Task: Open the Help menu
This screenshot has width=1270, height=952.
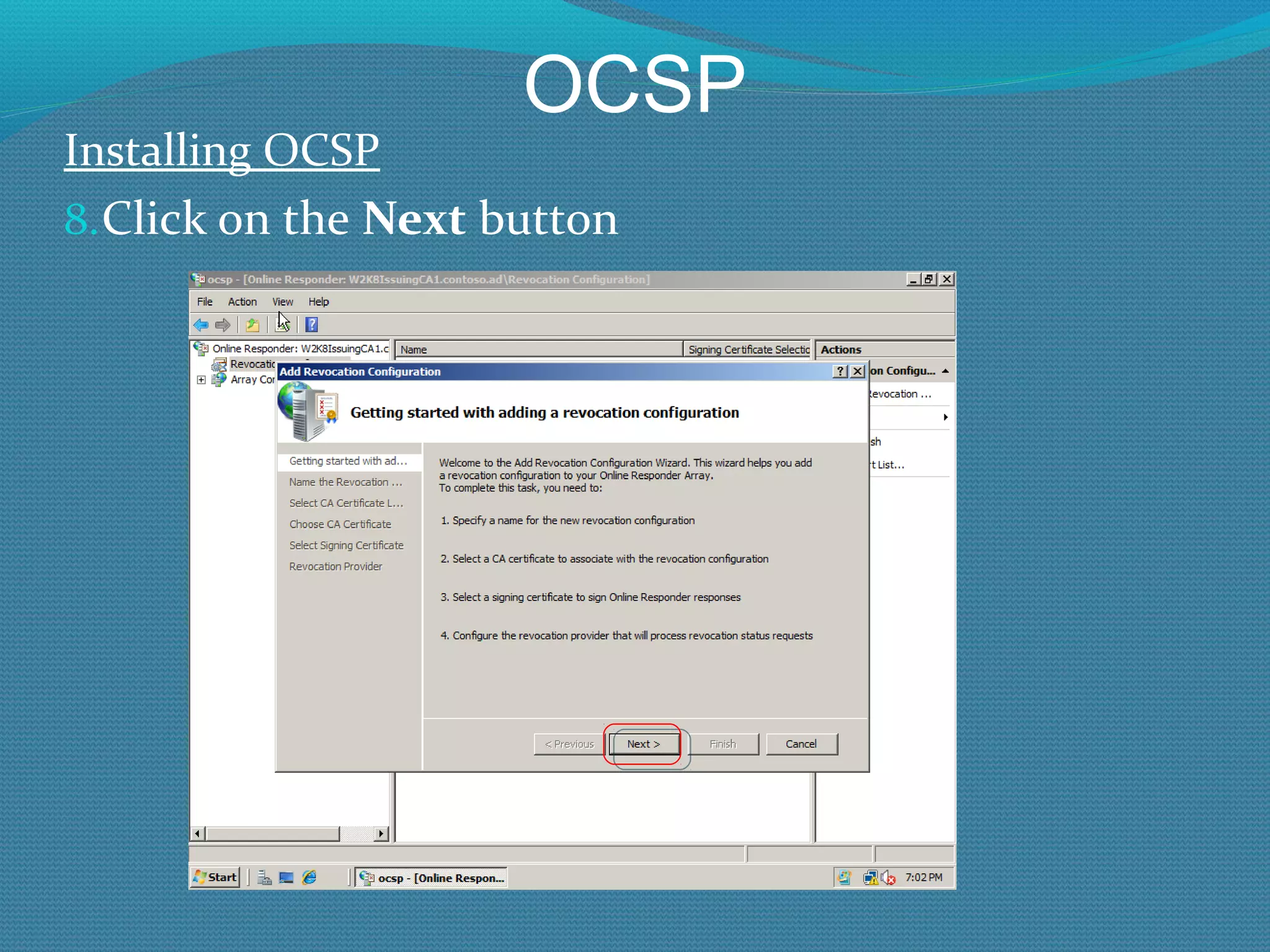Action: point(319,302)
